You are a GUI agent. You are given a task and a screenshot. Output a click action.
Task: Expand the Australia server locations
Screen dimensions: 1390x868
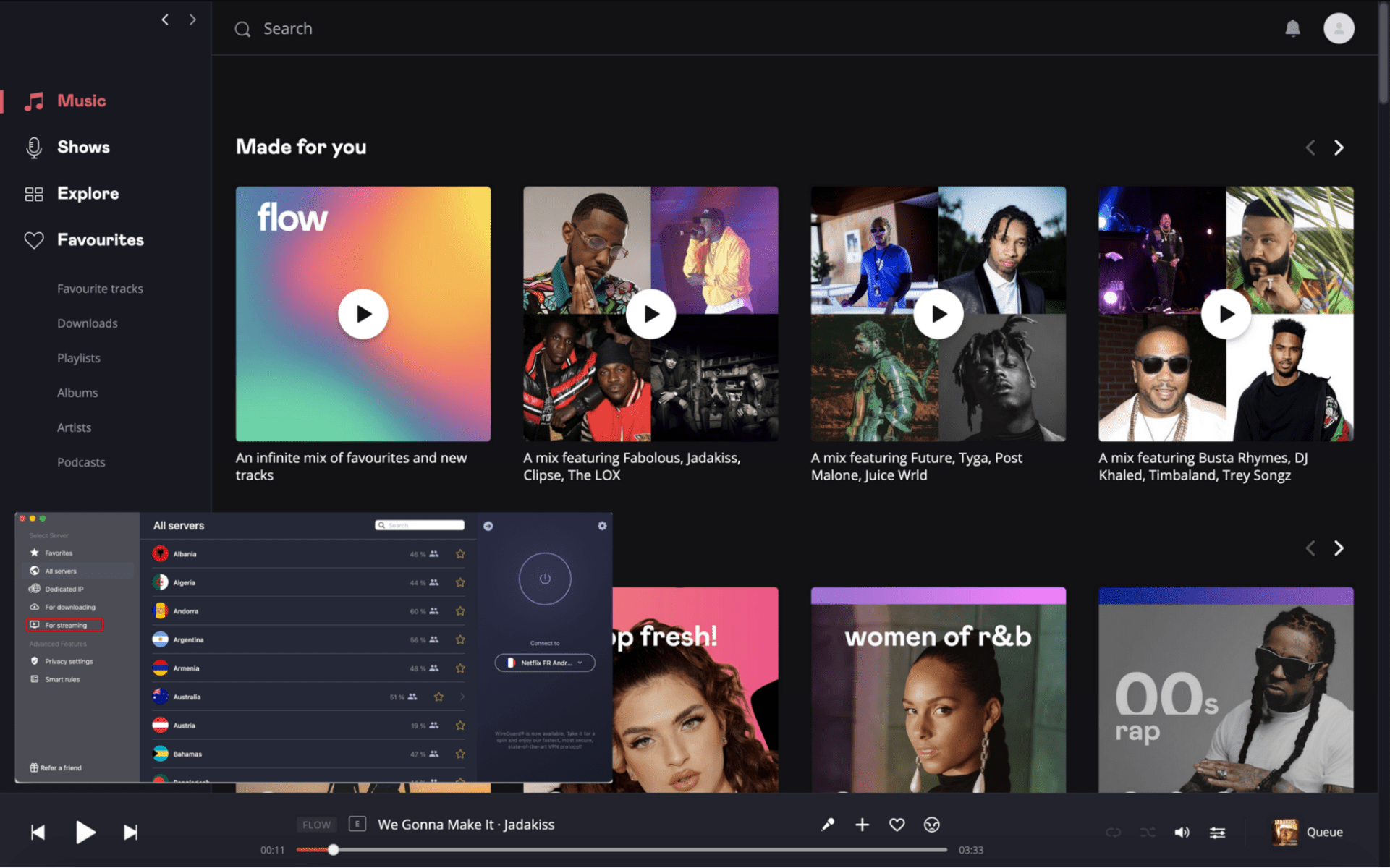point(462,697)
